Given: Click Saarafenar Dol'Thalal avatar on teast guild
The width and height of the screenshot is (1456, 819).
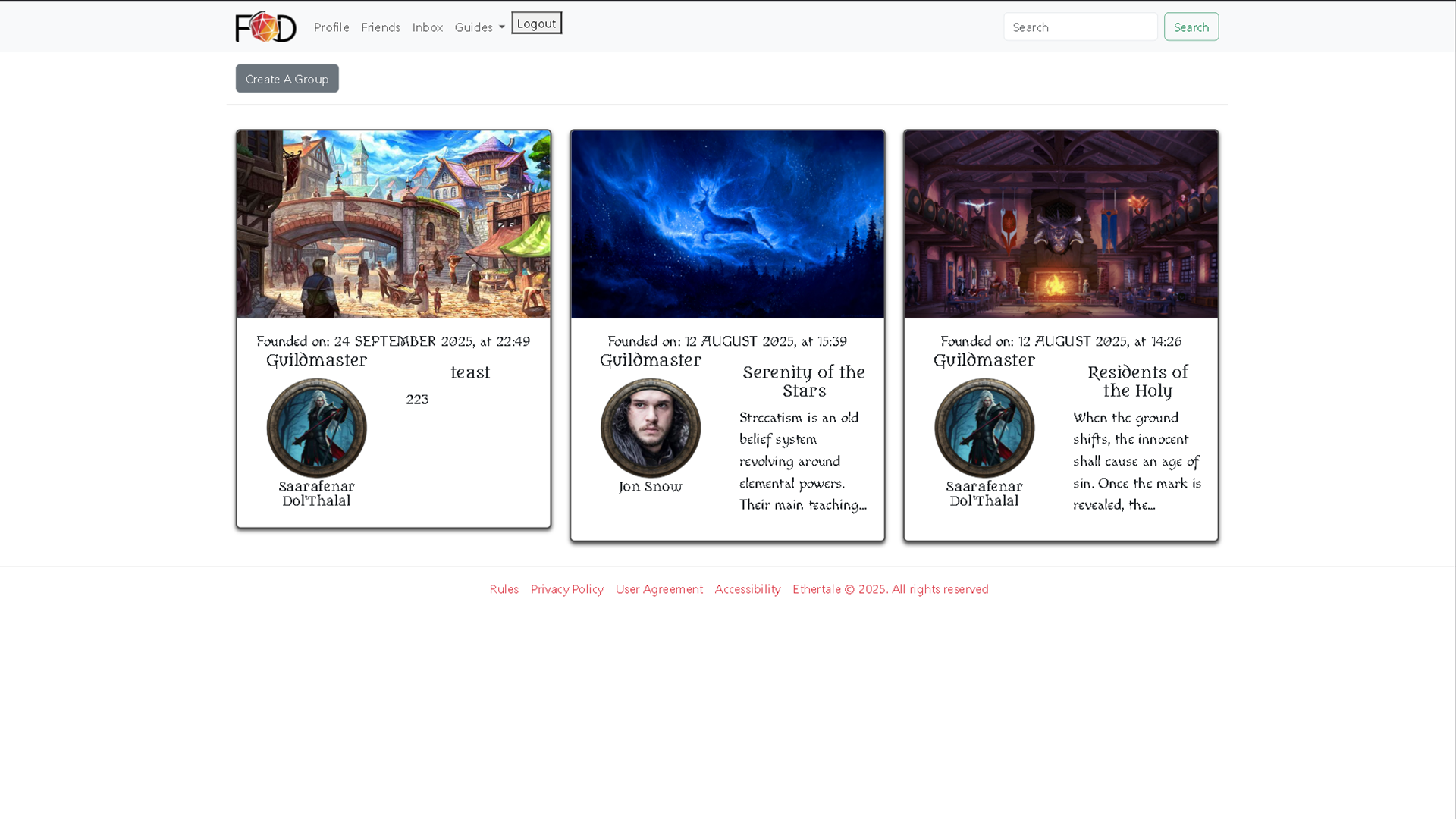Looking at the screenshot, I should pyautogui.click(x=316, y=427).
